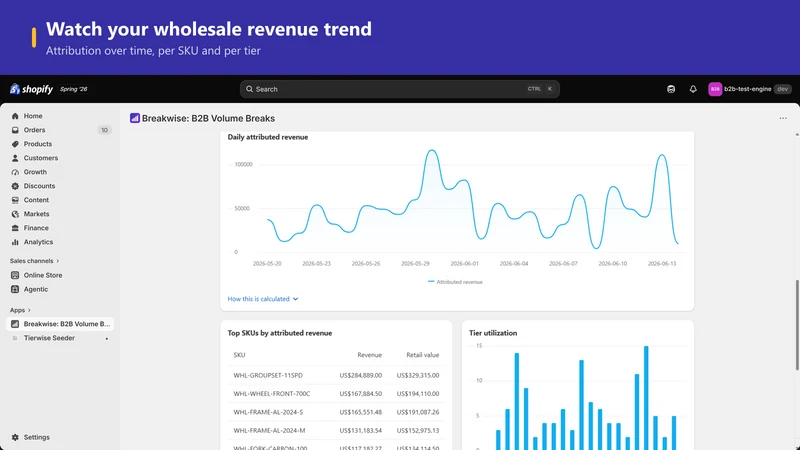Click the Breakwise page title icon

135,118
